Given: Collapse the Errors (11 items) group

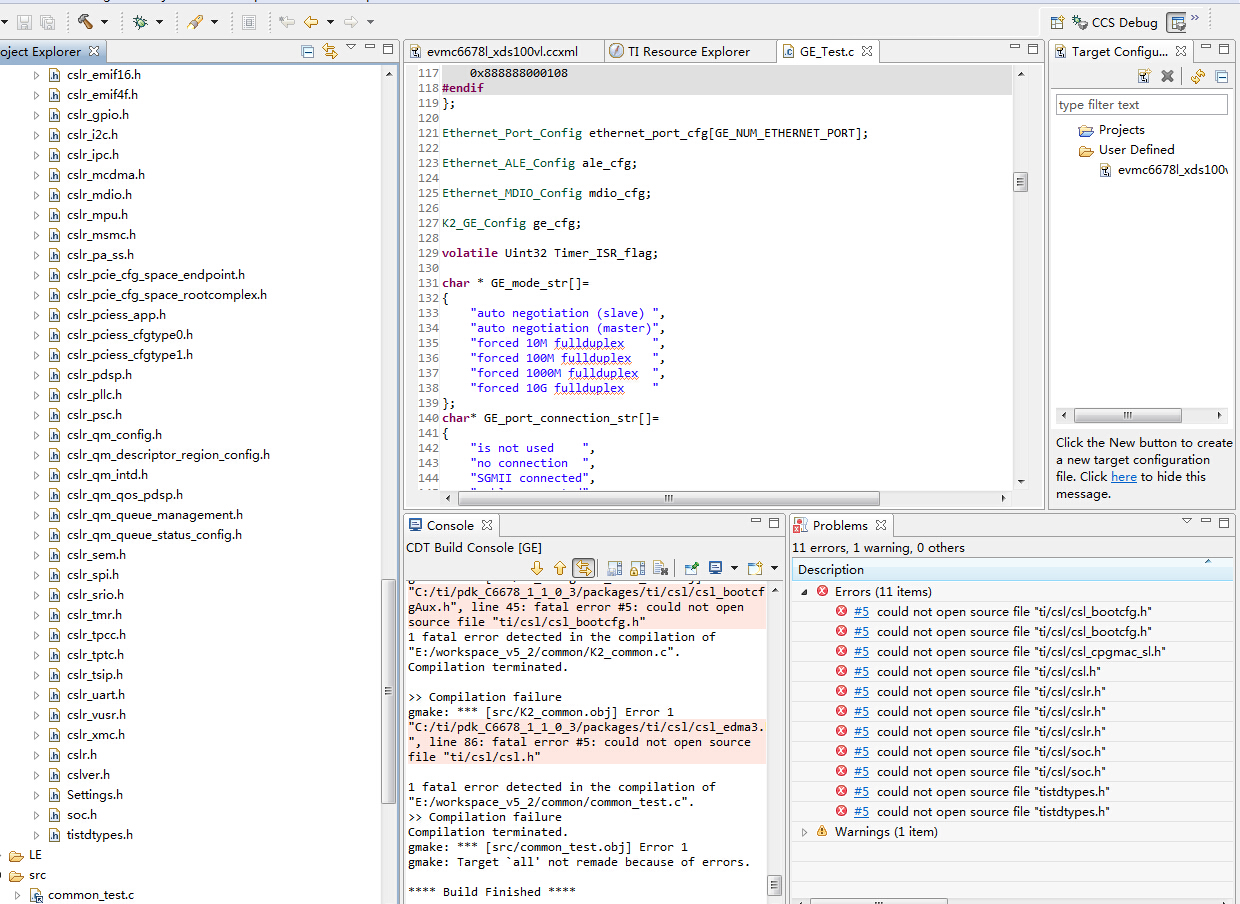Looking at the screenshot, I should 805,592.
